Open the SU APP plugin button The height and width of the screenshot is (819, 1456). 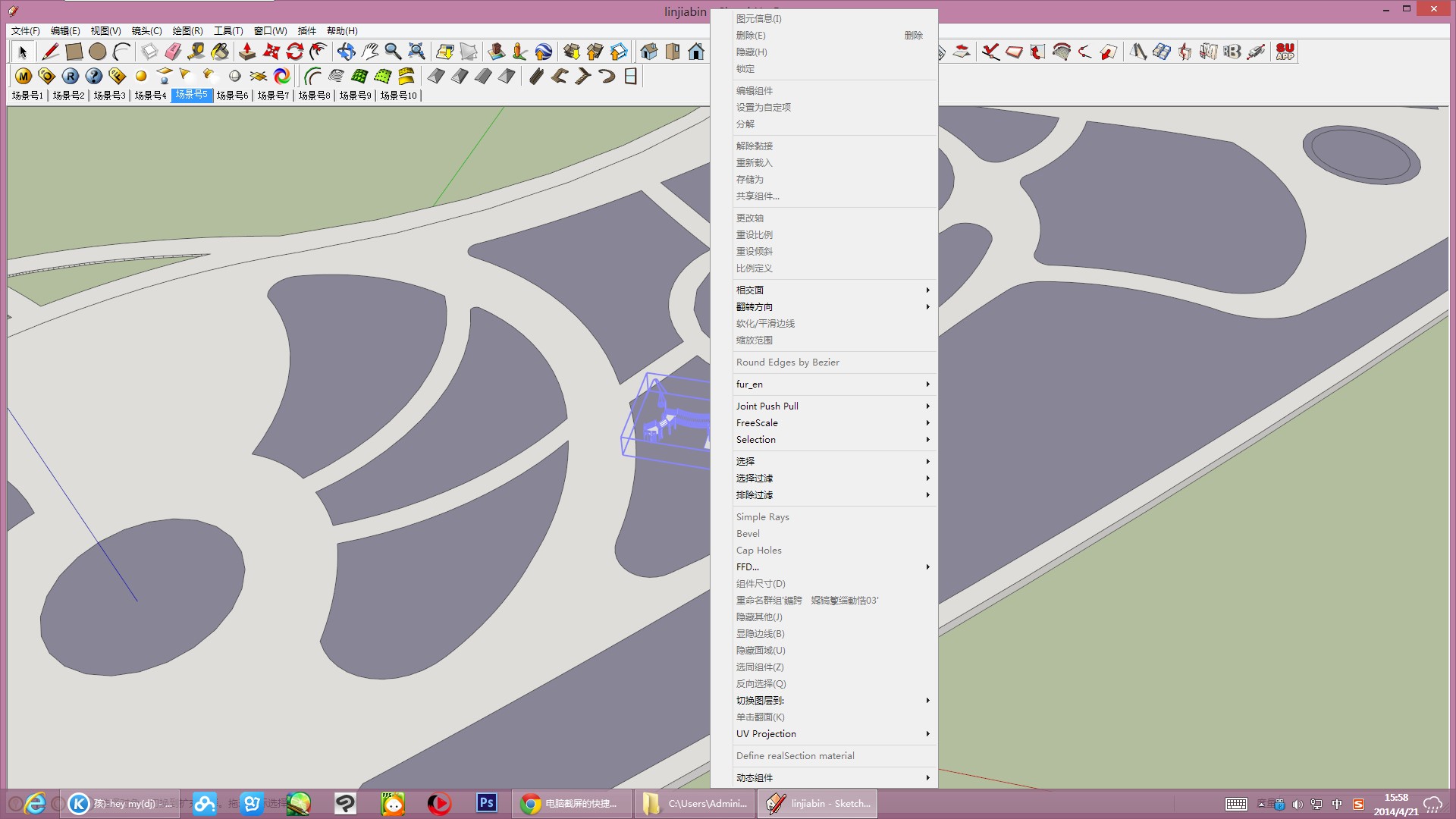1285,52
